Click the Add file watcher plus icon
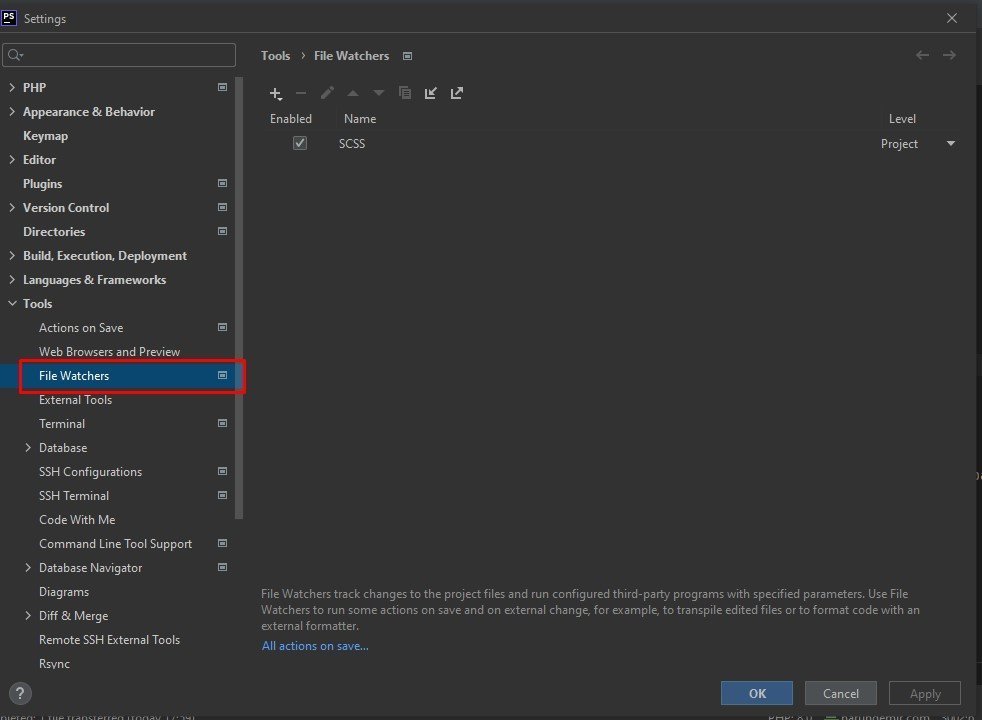Screen dimensions: 982x720 [x=276, y=93]
